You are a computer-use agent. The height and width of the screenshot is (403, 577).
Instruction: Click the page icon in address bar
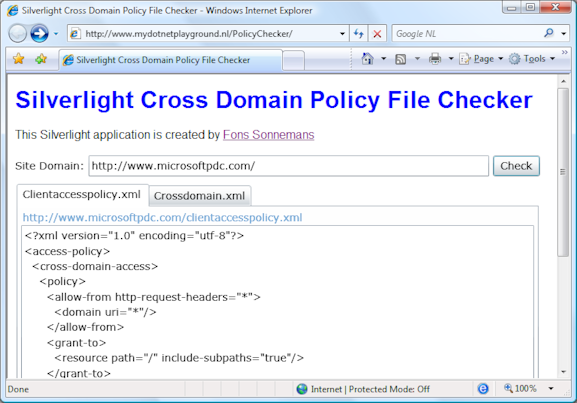point(75,34)
